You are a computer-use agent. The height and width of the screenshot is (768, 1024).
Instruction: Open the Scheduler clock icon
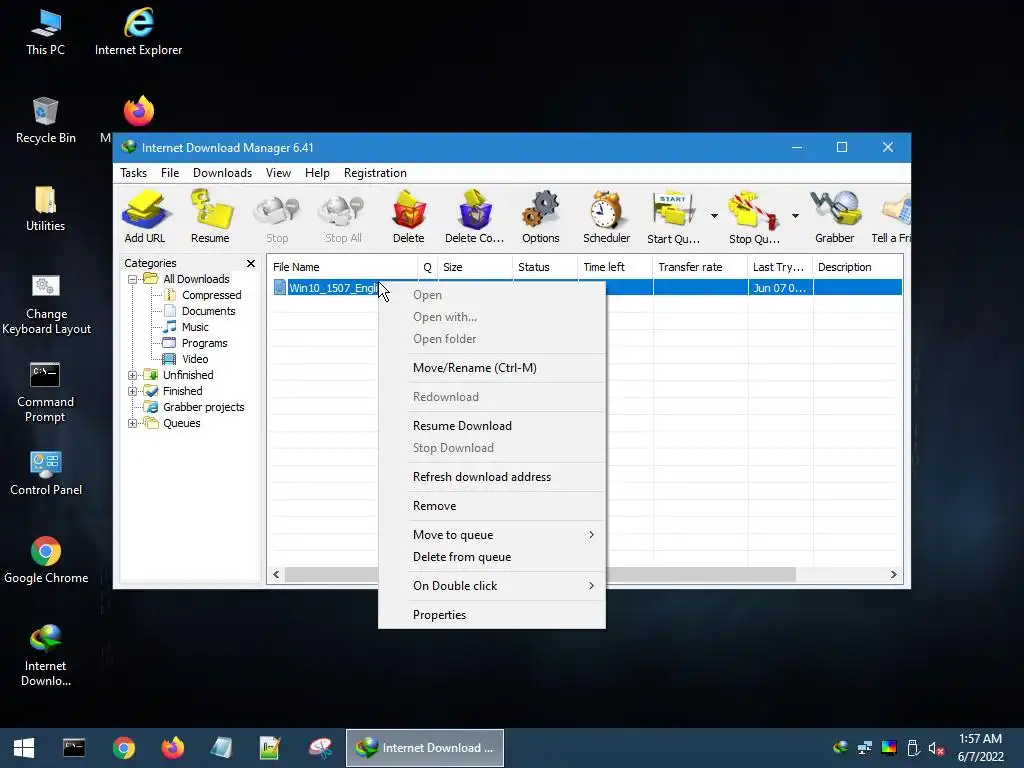(x=607, y=216)
